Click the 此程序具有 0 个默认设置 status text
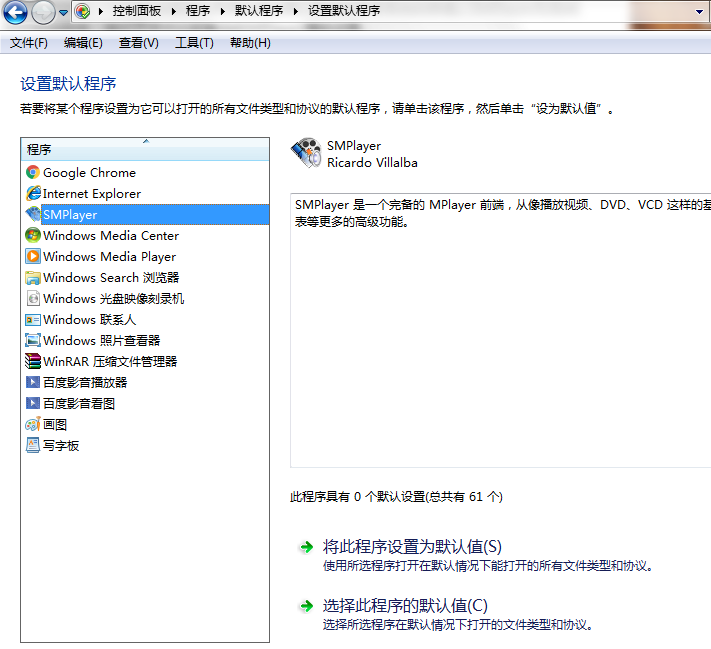 point(396,497)
